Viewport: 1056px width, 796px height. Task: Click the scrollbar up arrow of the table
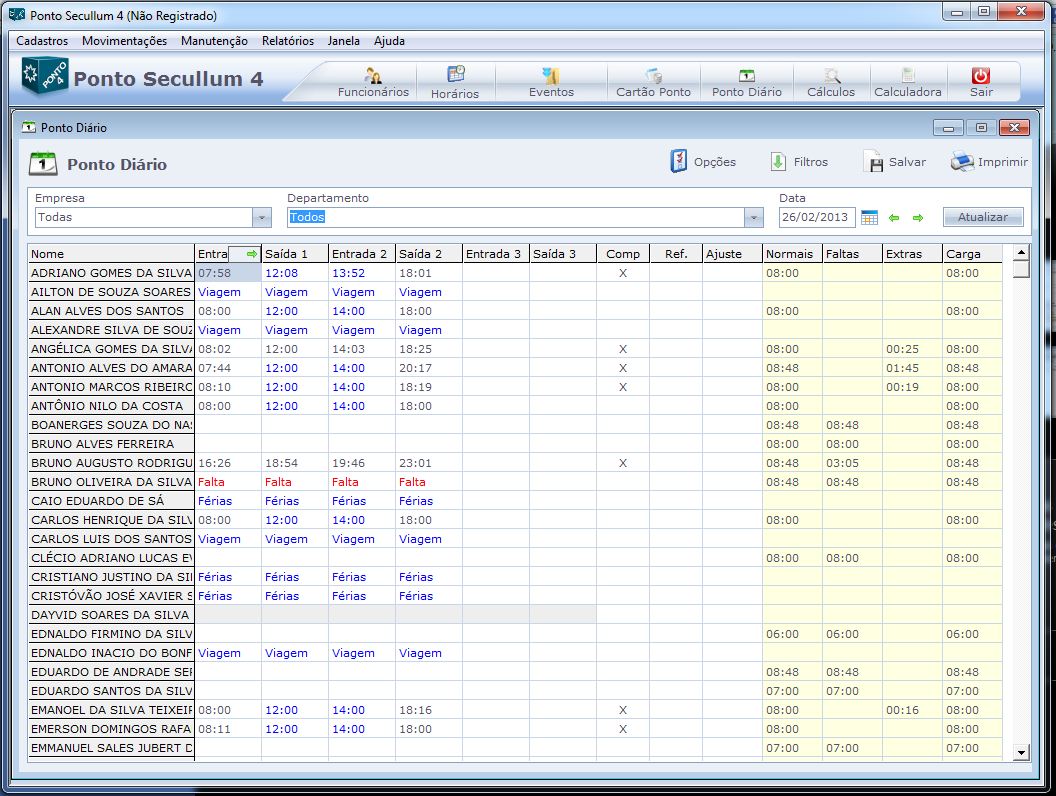pyautogui.click(x=1021, y=253)
